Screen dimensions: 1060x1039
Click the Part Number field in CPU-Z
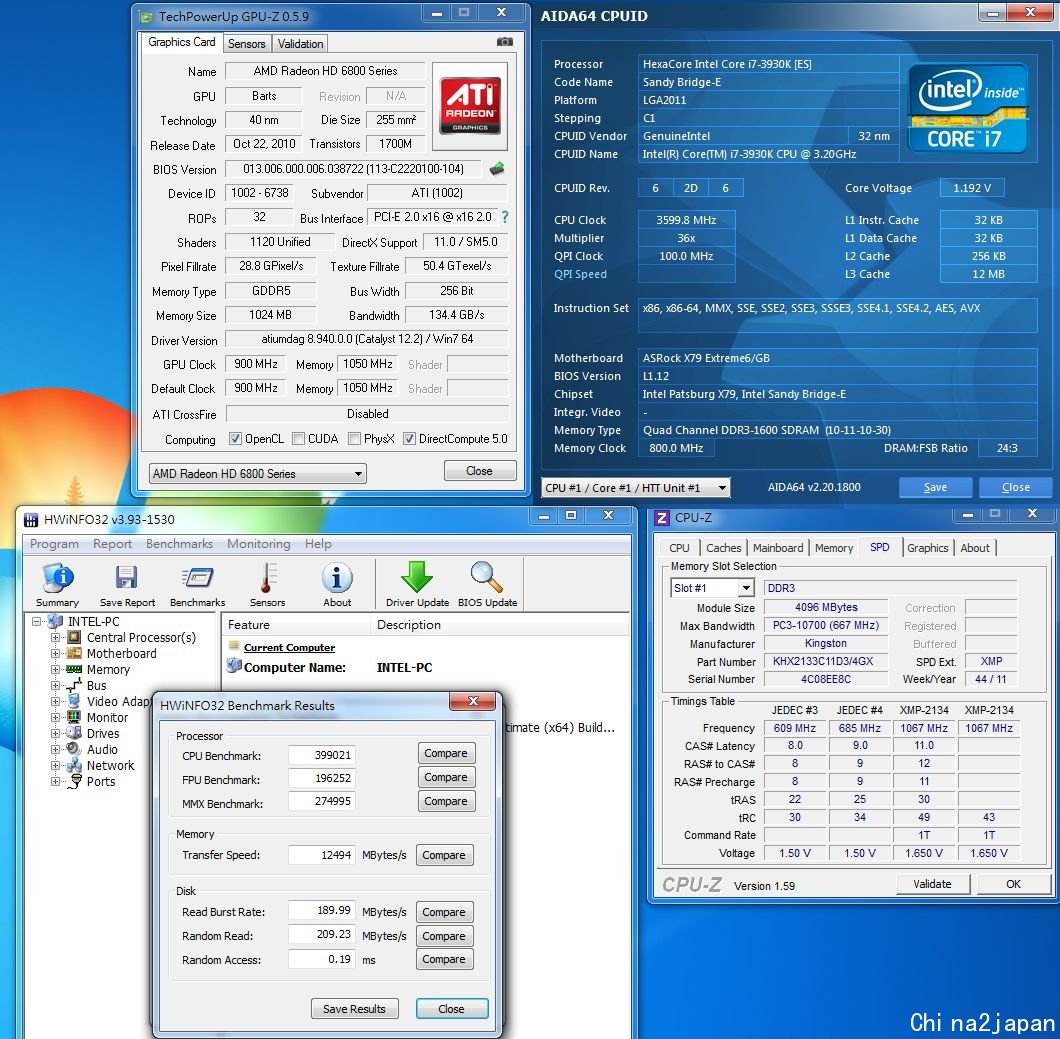point(825,661)
